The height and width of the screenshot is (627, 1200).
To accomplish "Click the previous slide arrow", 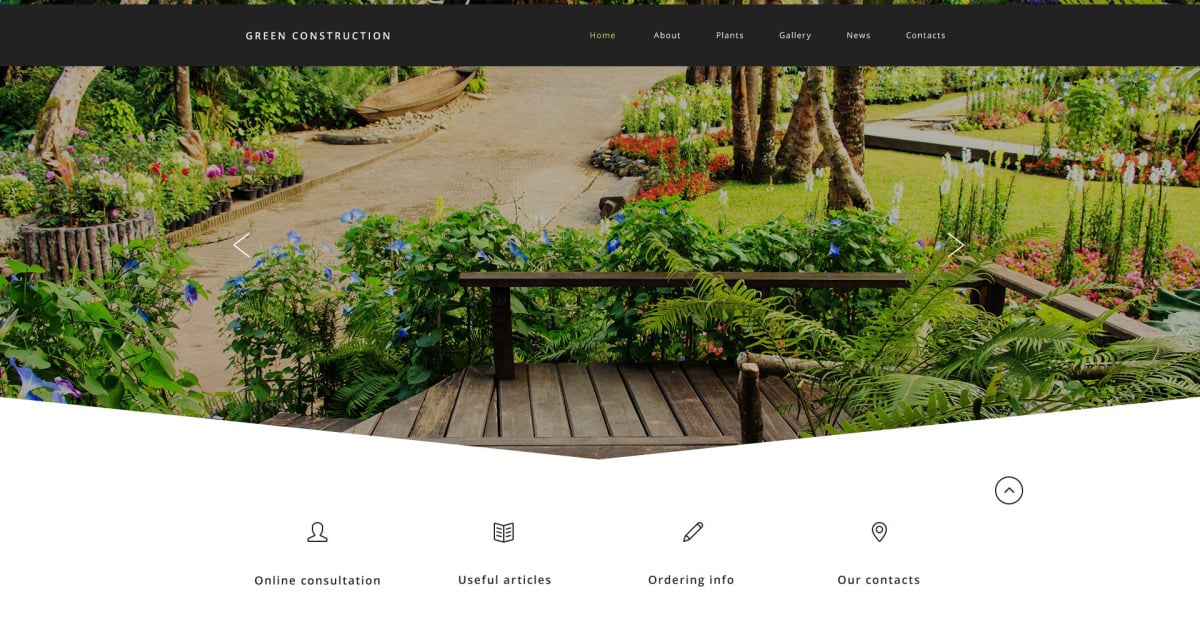I will point(241,245).
